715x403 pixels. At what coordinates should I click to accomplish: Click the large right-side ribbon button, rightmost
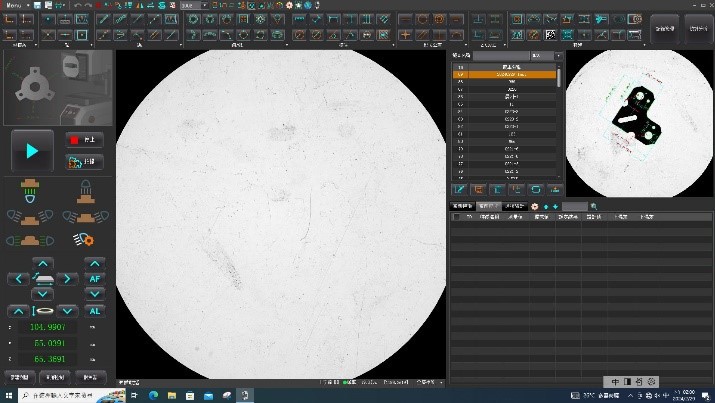698,29
